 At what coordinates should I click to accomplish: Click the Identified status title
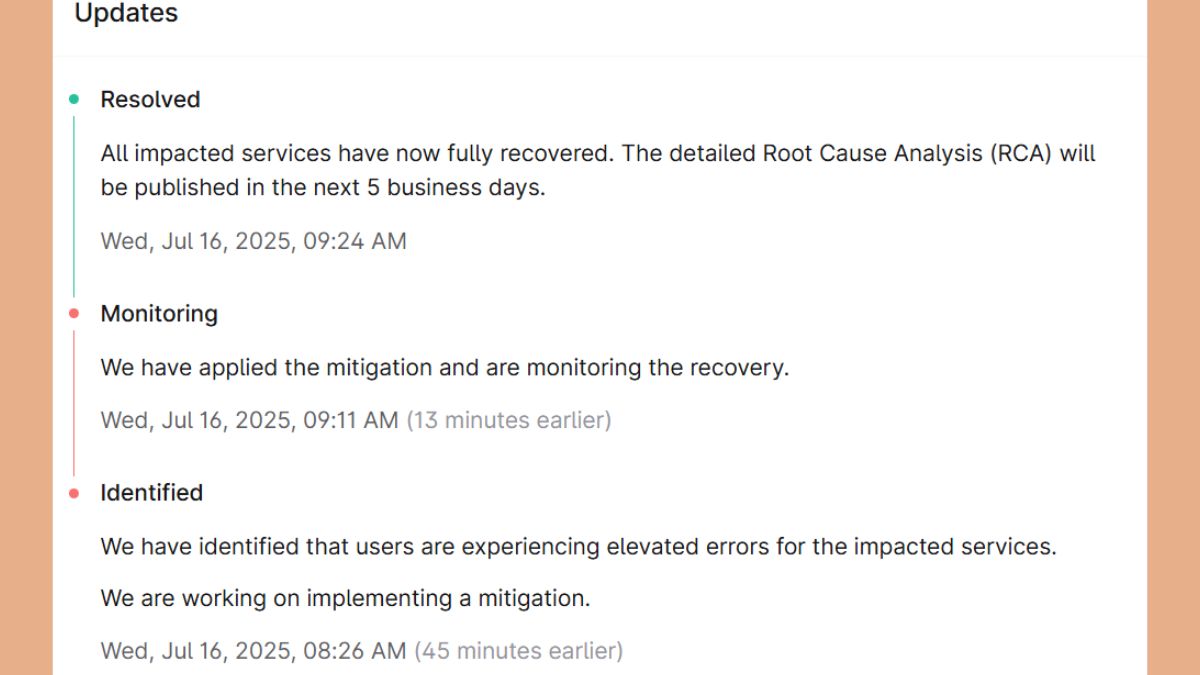(151, 492)
